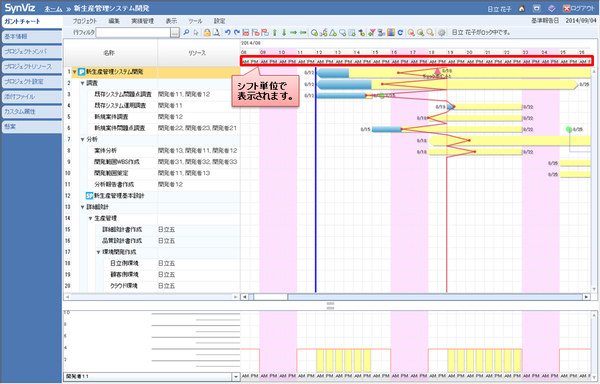Open the ツール menu

pyautogui.click(x=195, y=21)
